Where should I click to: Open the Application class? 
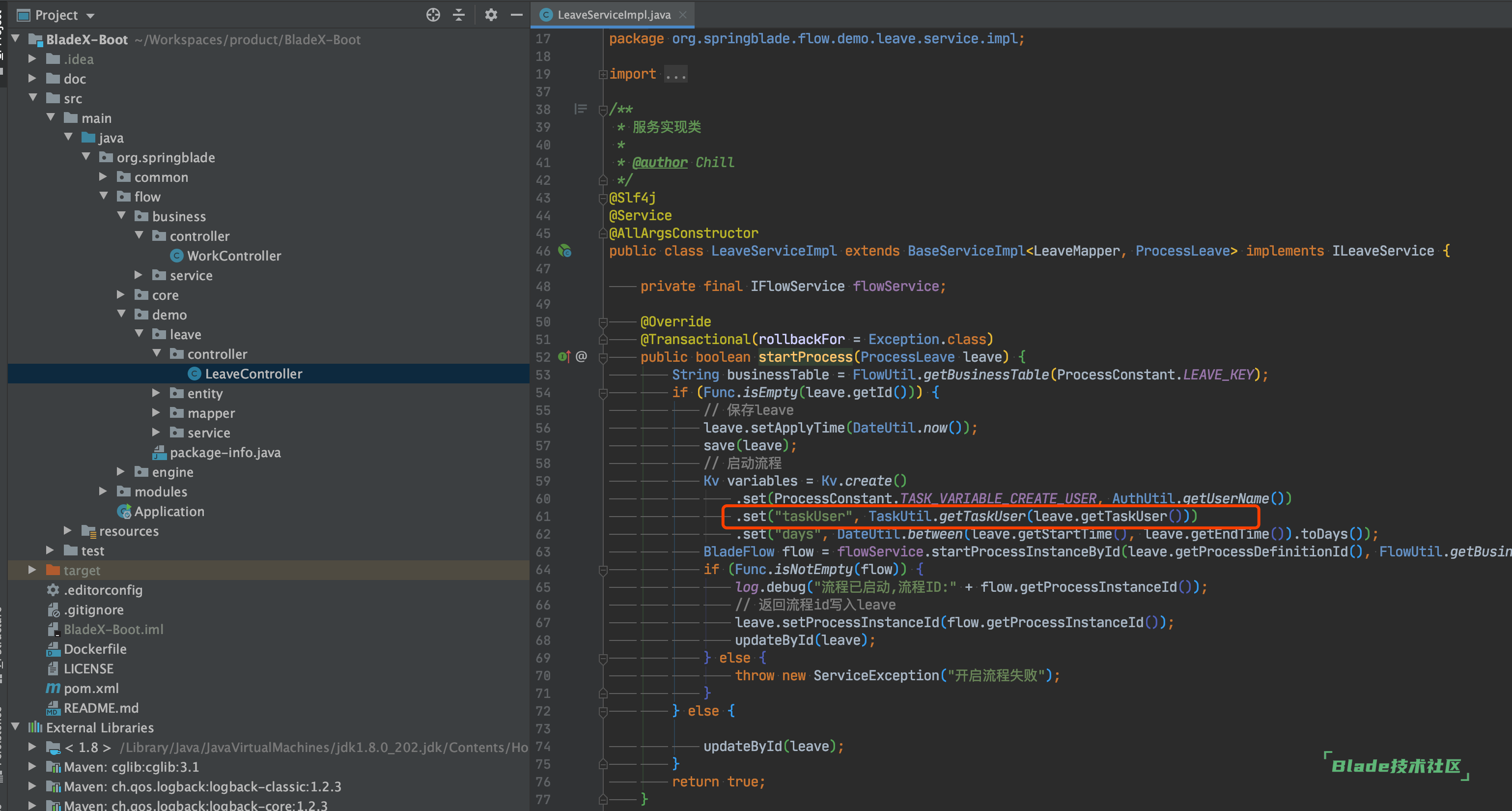pos(169,511)
